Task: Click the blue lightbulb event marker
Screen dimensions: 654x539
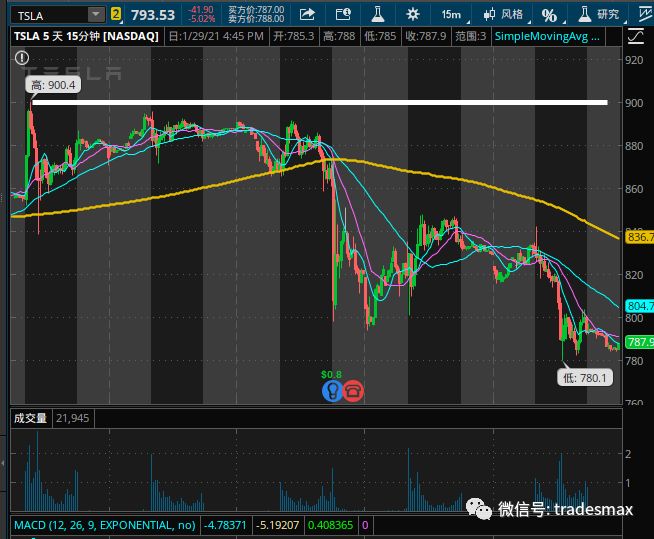Action: [332, 391]
